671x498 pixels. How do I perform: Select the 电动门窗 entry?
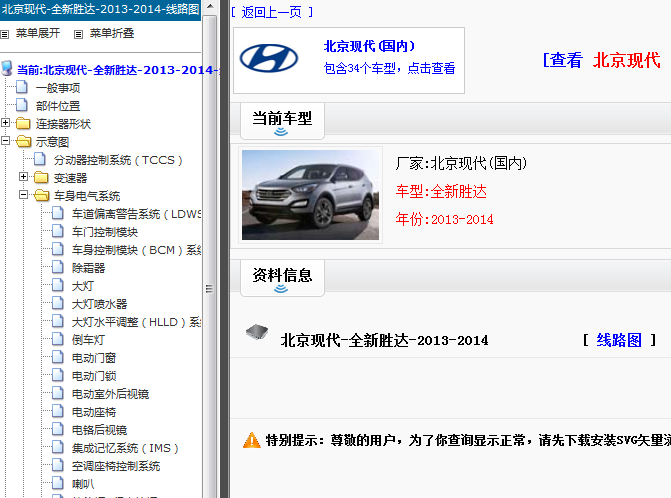(x=94, y=358)
